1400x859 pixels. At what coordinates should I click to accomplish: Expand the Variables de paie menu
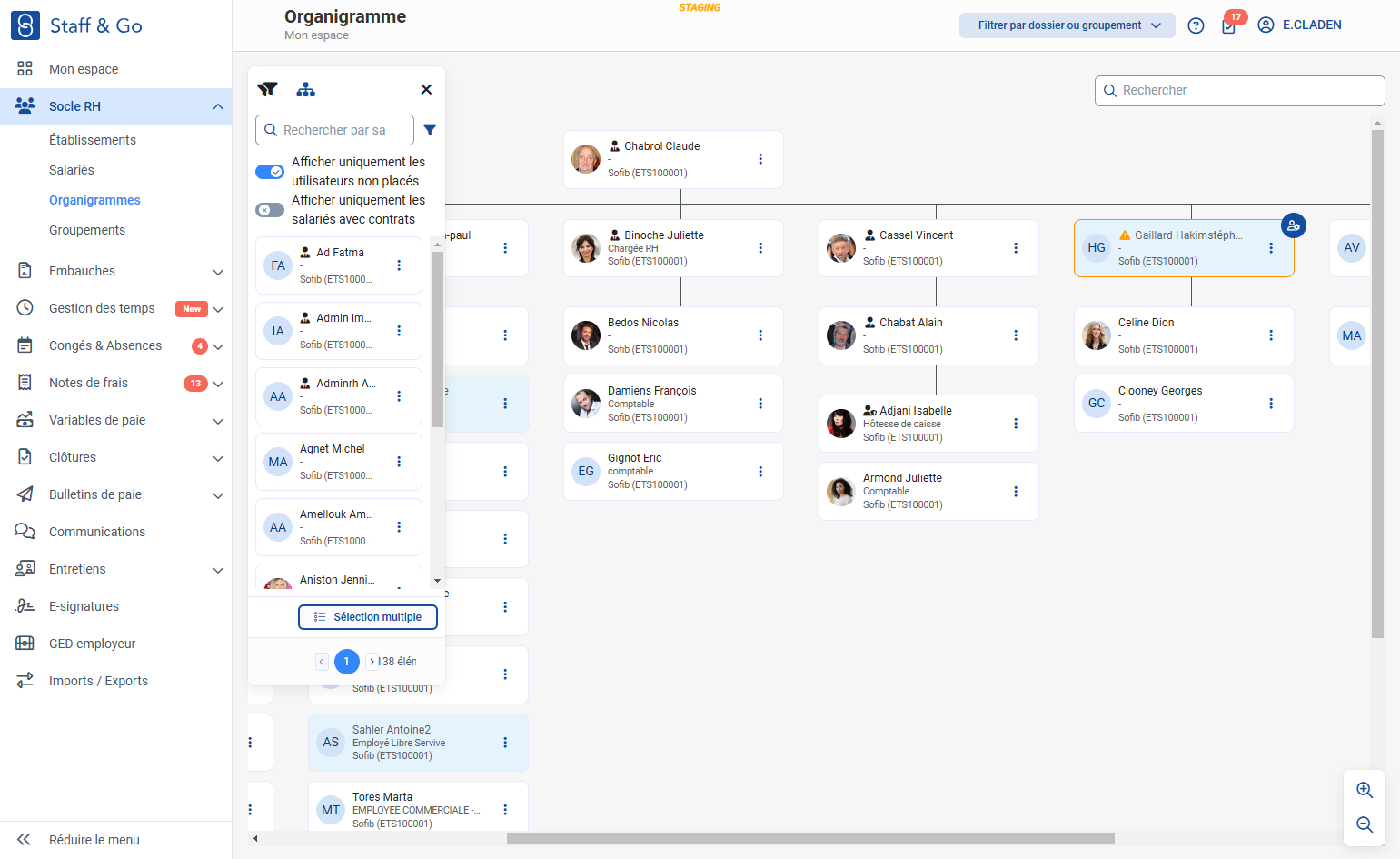point(218,421)
